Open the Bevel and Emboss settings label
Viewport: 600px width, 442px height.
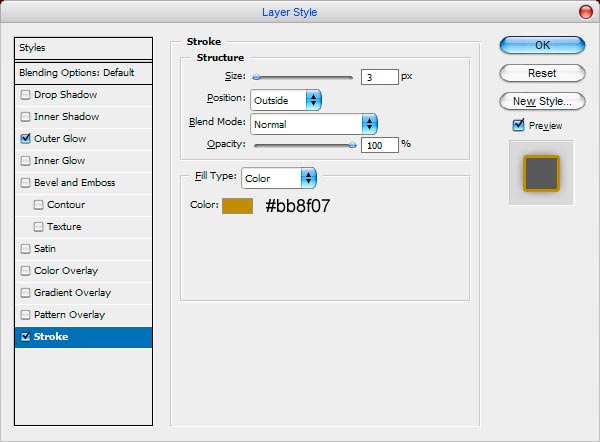coord(75,183)
